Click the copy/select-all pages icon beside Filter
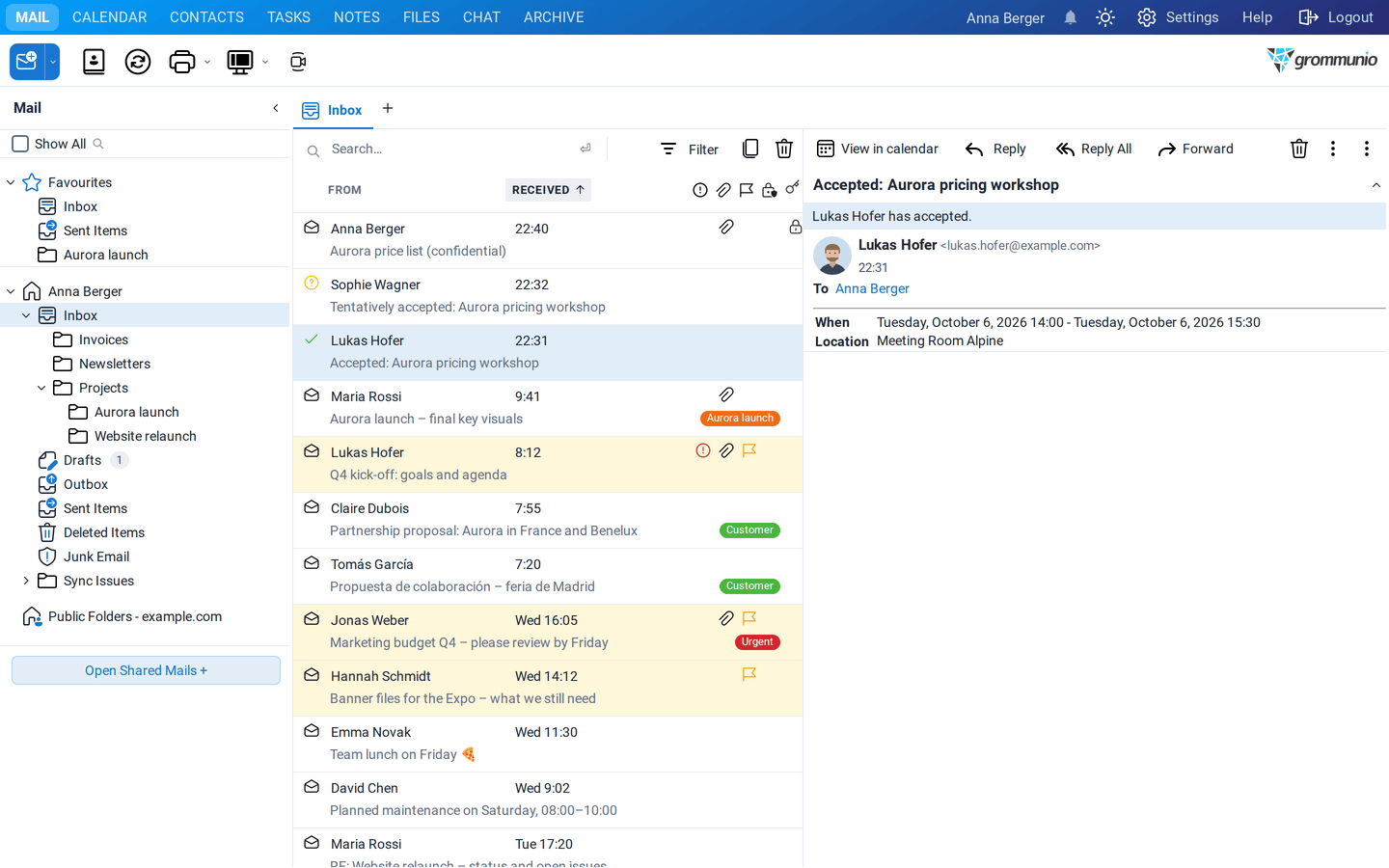 (750, 149)
